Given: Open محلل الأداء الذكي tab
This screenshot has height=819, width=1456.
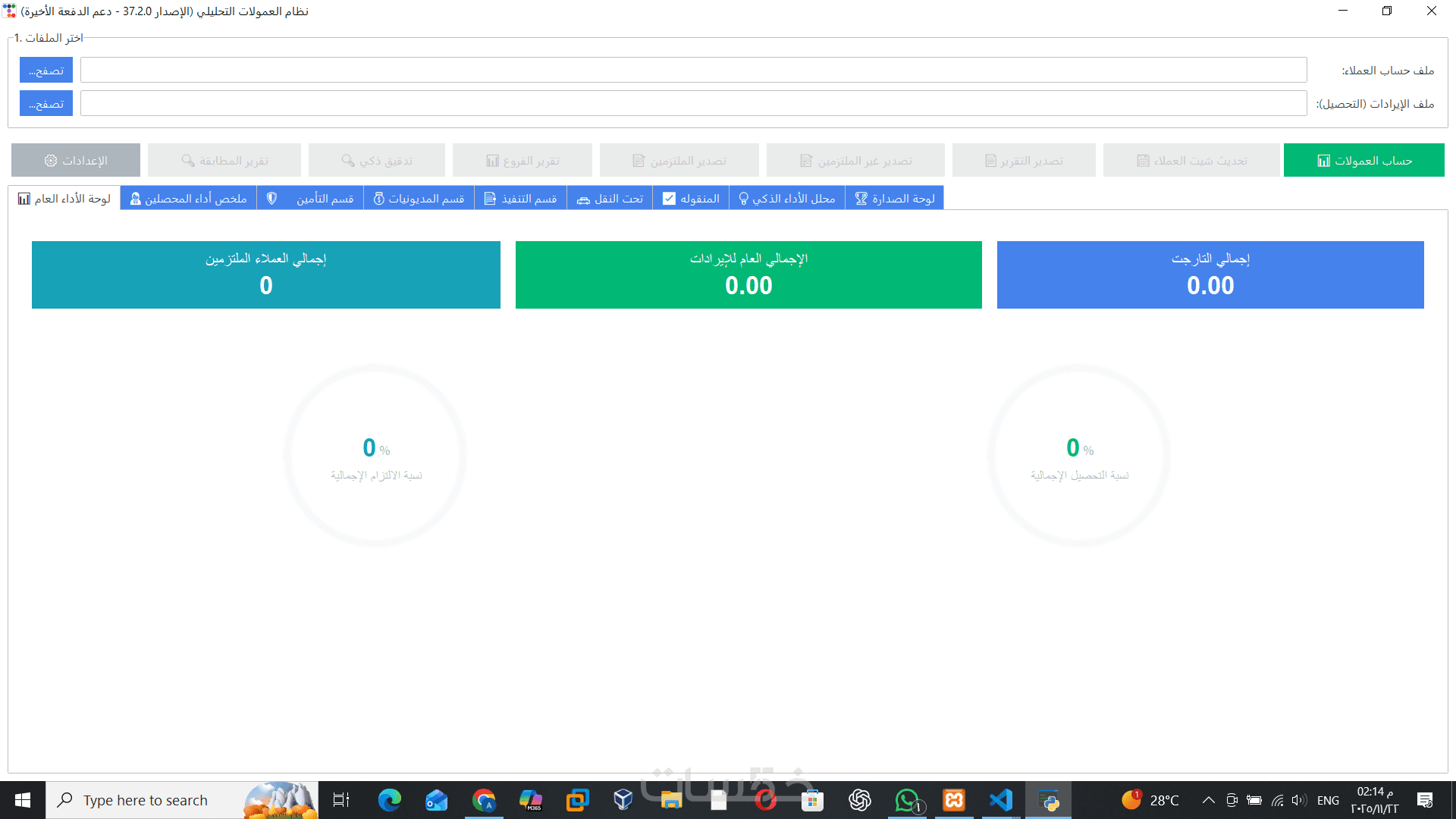Looking at the screenshot, I should click(786, 199).
